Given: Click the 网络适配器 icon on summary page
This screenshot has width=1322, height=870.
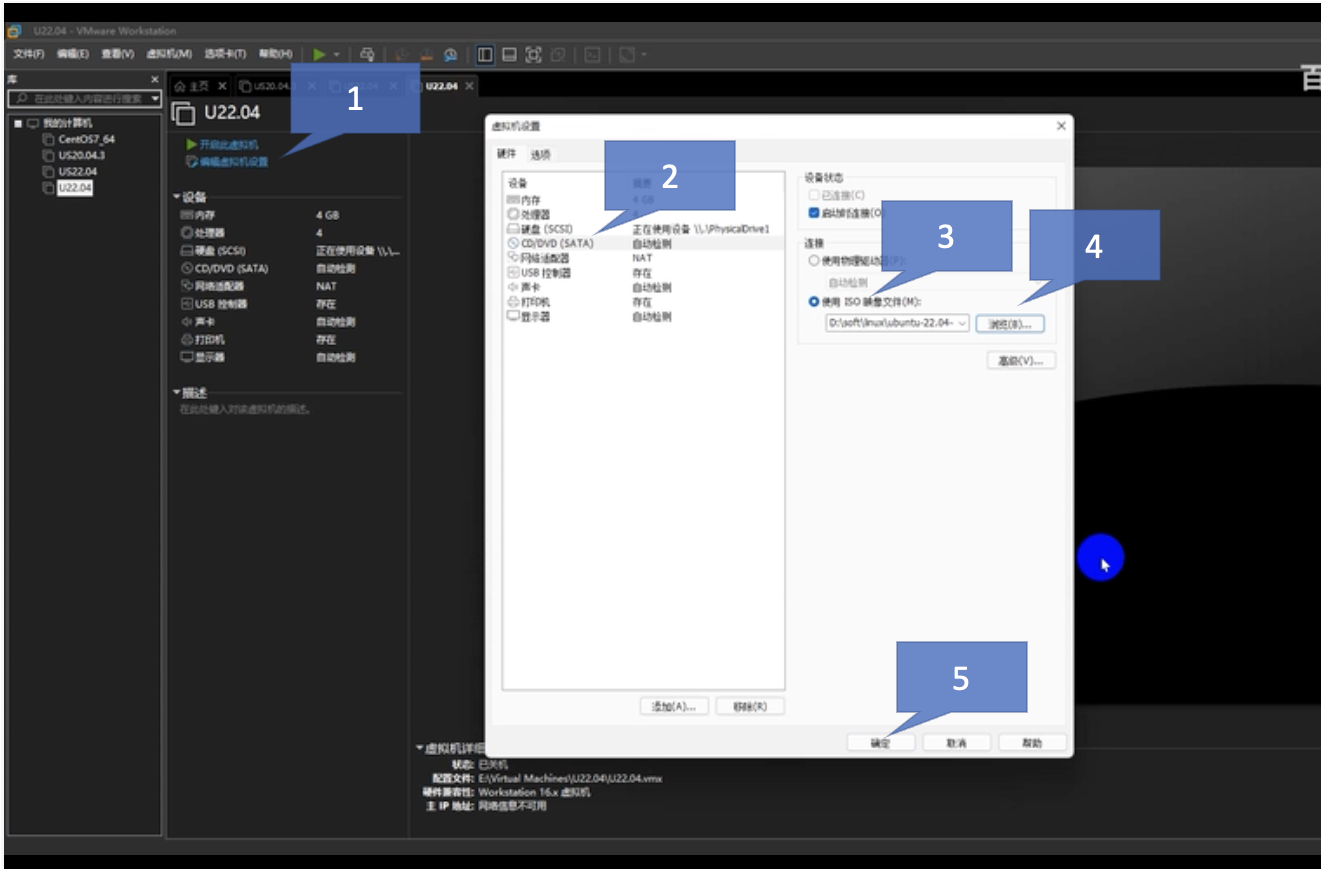Looking at the screenshot, I should (186, 286).
